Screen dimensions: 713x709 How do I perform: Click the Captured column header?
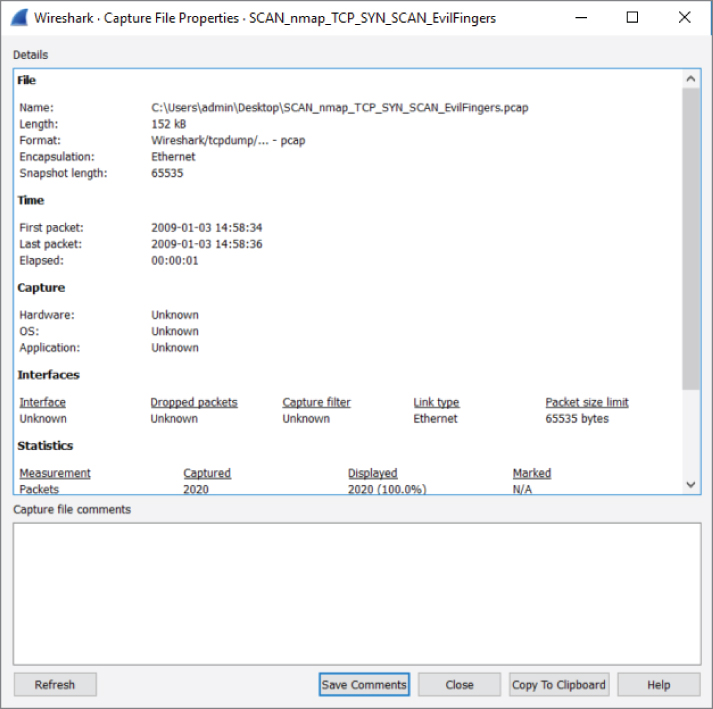[207, 473]
